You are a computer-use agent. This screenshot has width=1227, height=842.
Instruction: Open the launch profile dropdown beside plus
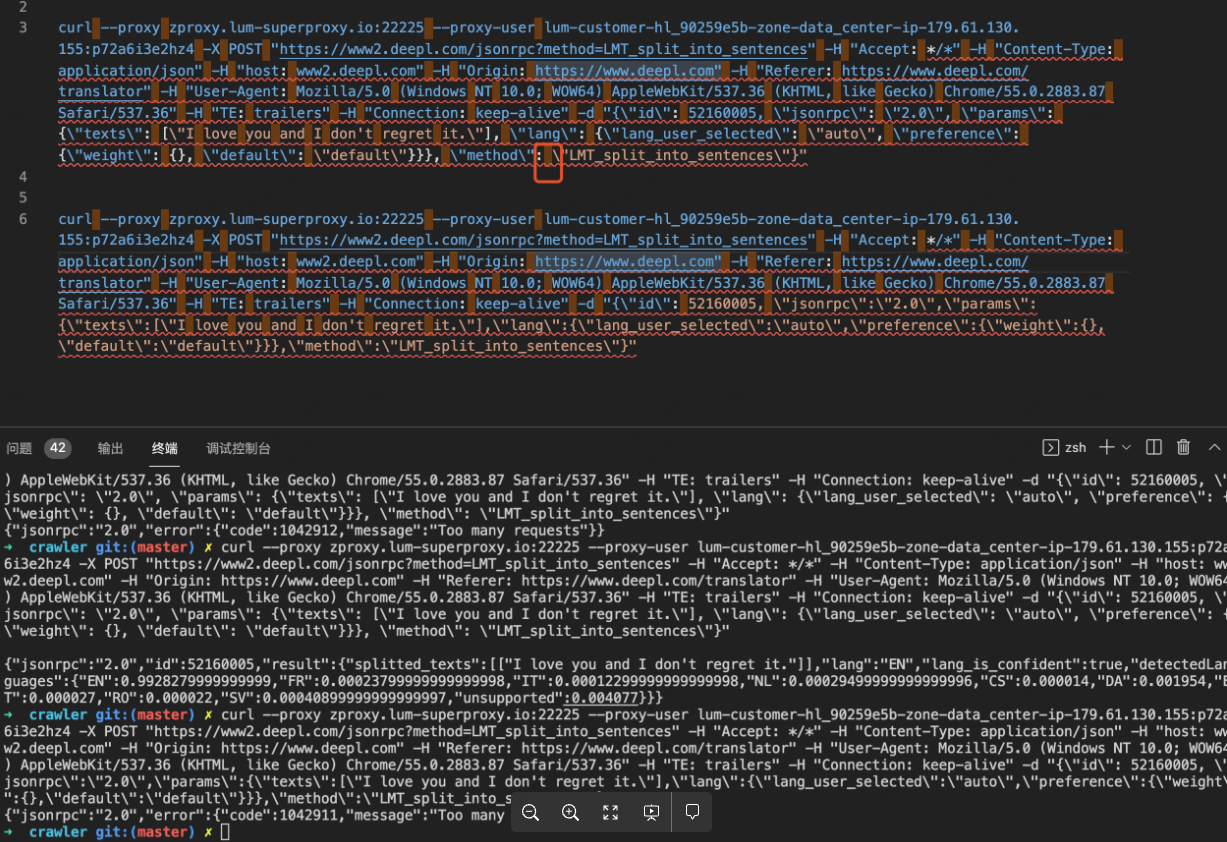pyautogui.click(x=1126, y=447)
